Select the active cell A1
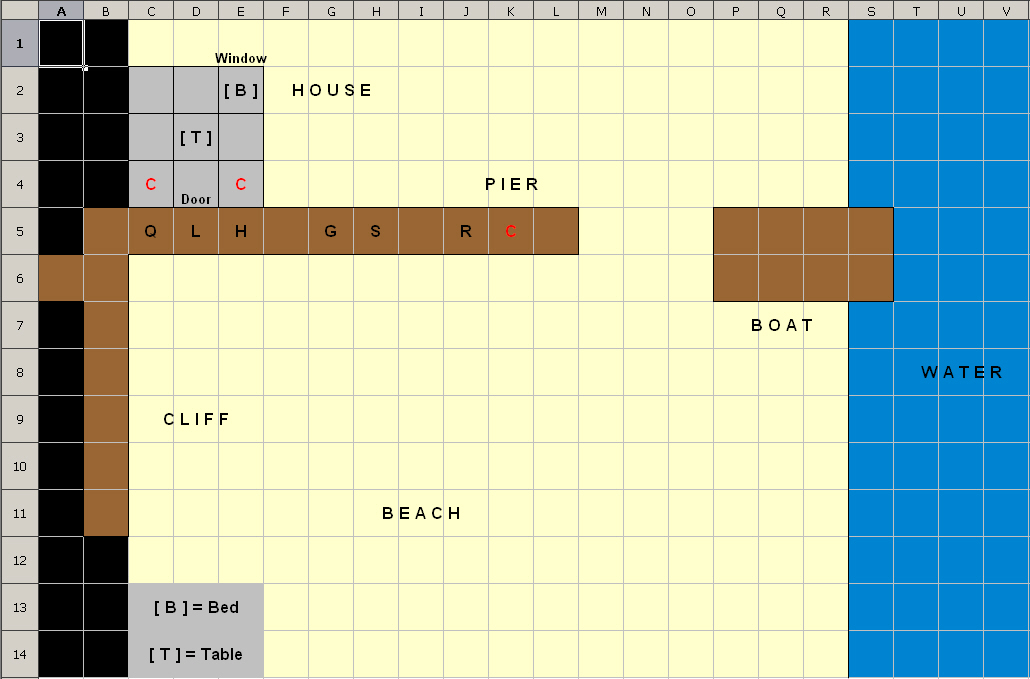1030x679 pixels. click(x=61, y=43)
